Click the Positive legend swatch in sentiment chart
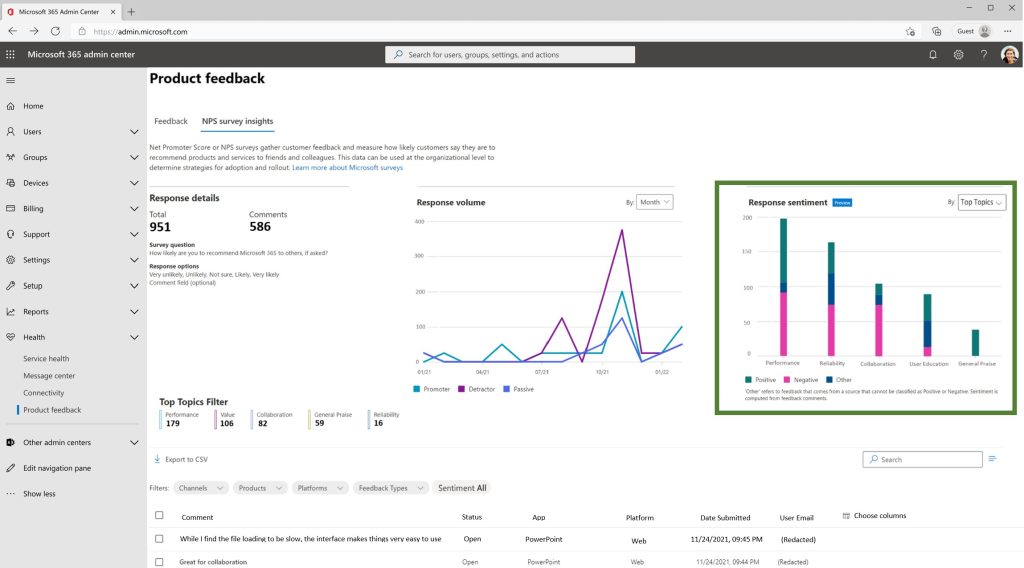Image resolution: width=1024 pixels, height=568 pixels. point(748,380)
